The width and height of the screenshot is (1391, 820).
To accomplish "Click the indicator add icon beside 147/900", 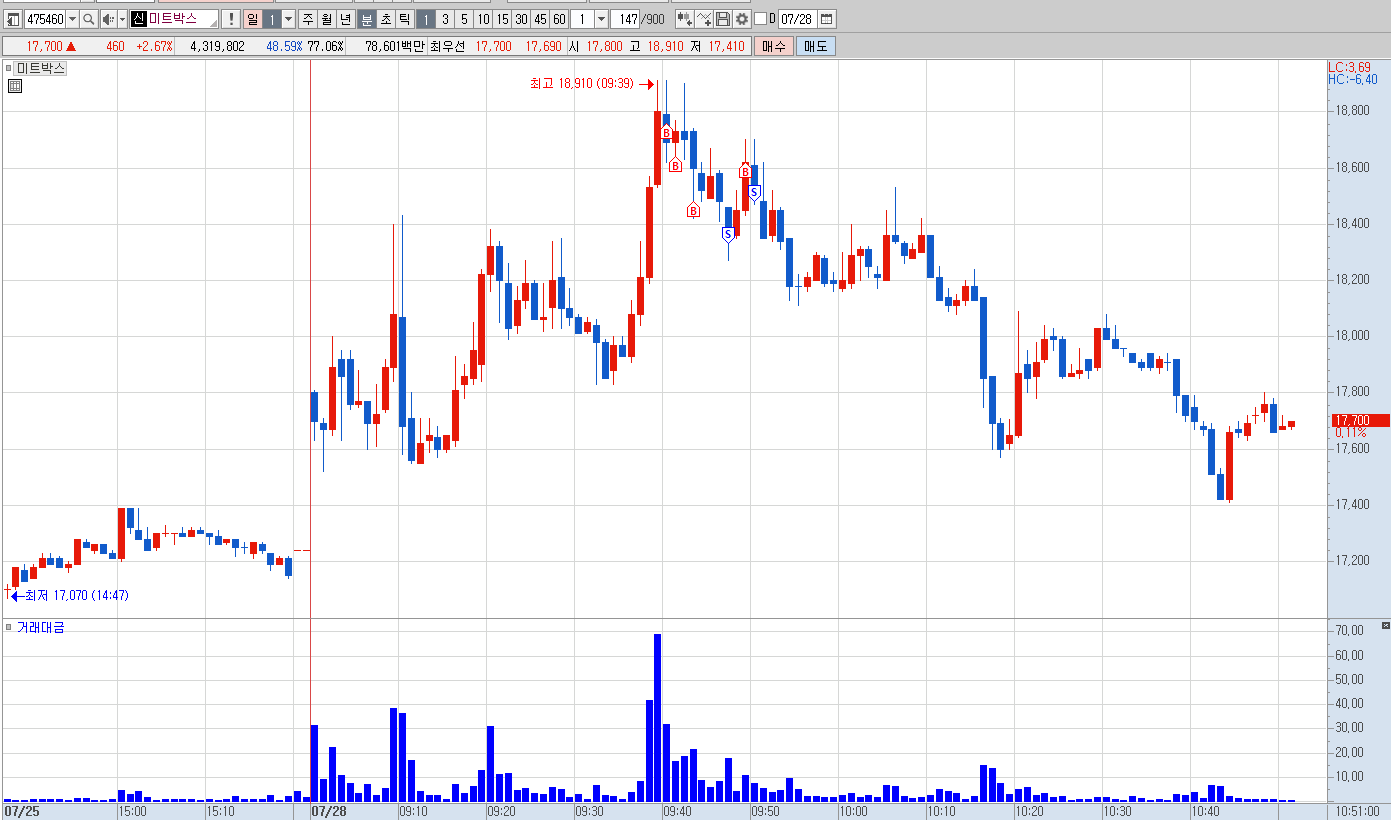I will click(x=685, y=19).
